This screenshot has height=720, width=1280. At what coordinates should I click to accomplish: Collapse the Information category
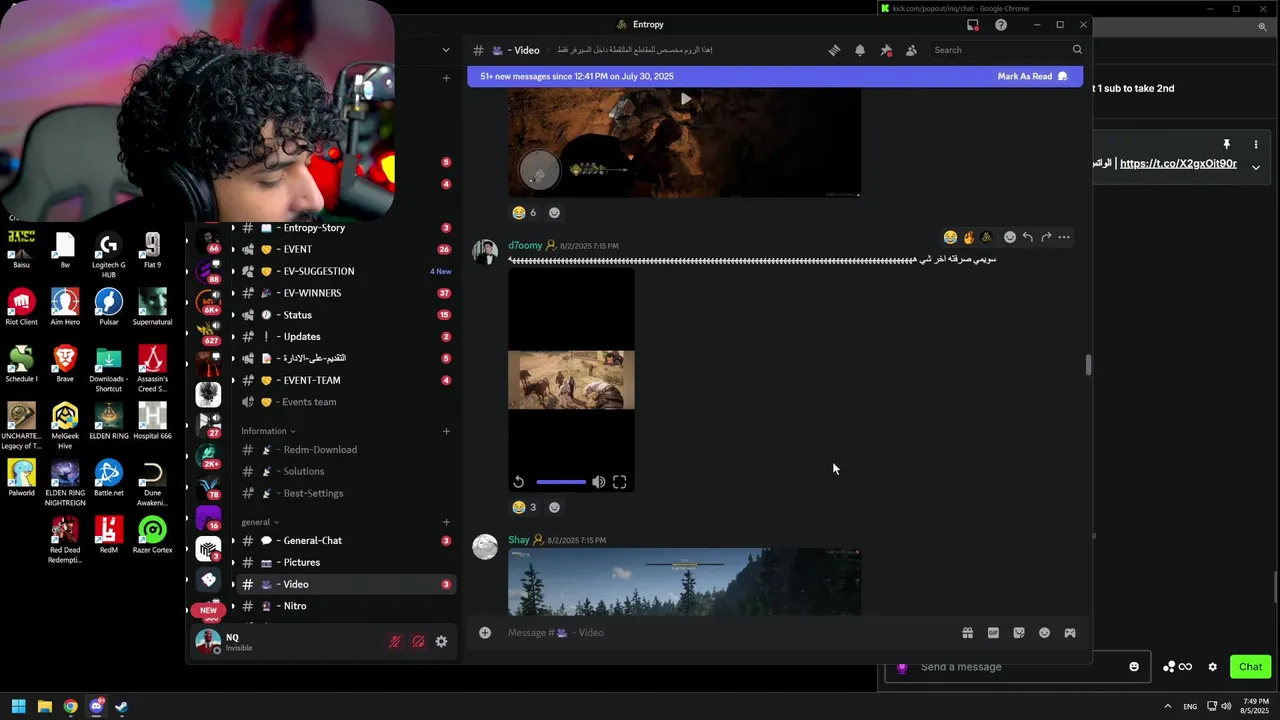click(268, 431)
